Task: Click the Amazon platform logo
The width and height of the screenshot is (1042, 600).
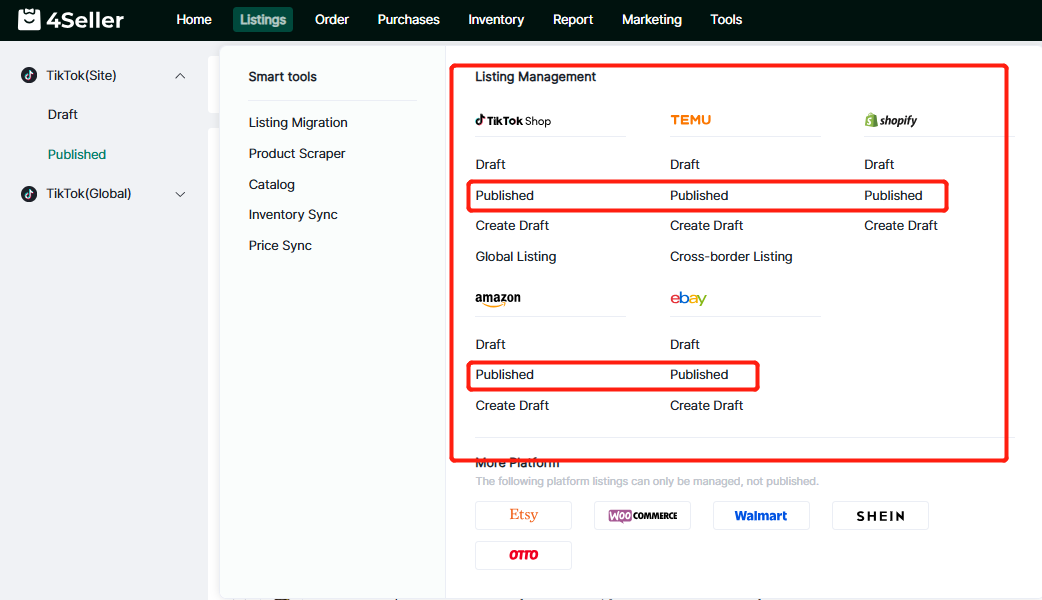Action: (498, 299)
